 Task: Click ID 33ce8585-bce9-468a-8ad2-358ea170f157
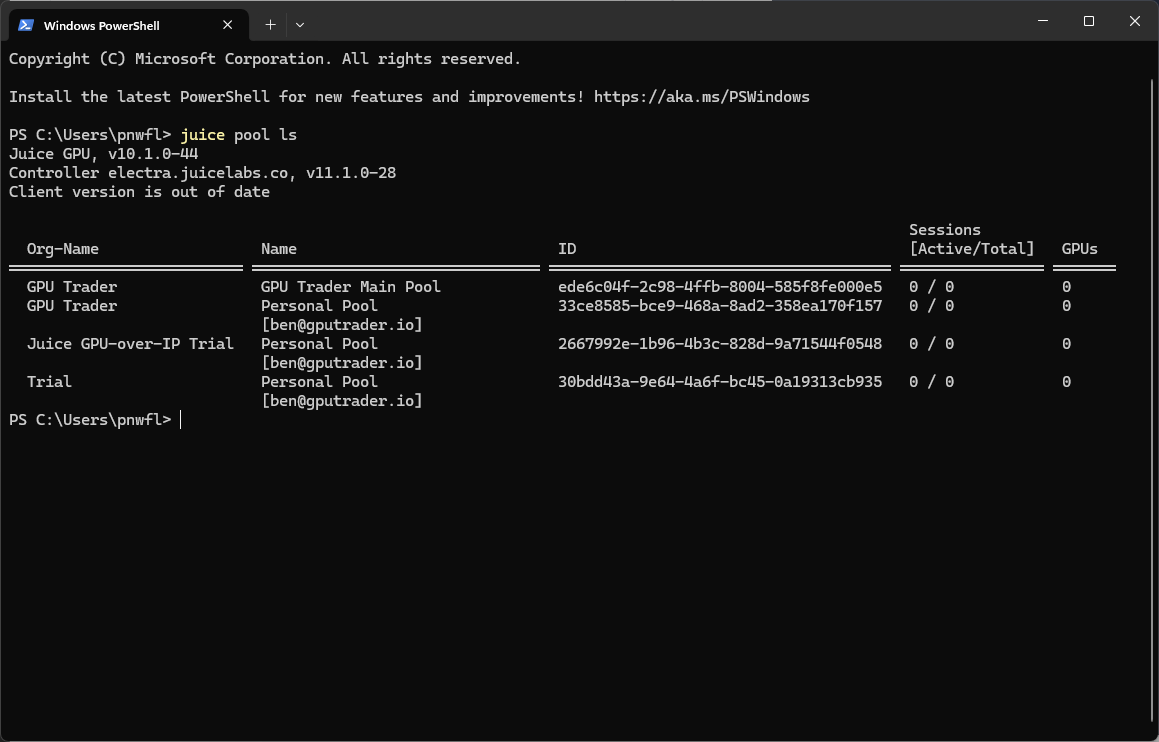pyautogui.click(x=720, y=306)
